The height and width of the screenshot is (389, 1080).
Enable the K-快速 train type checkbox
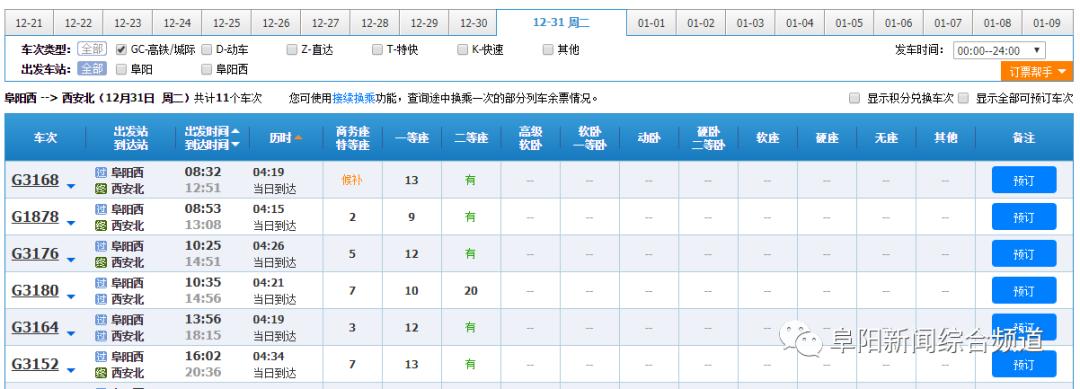(462, 50)
